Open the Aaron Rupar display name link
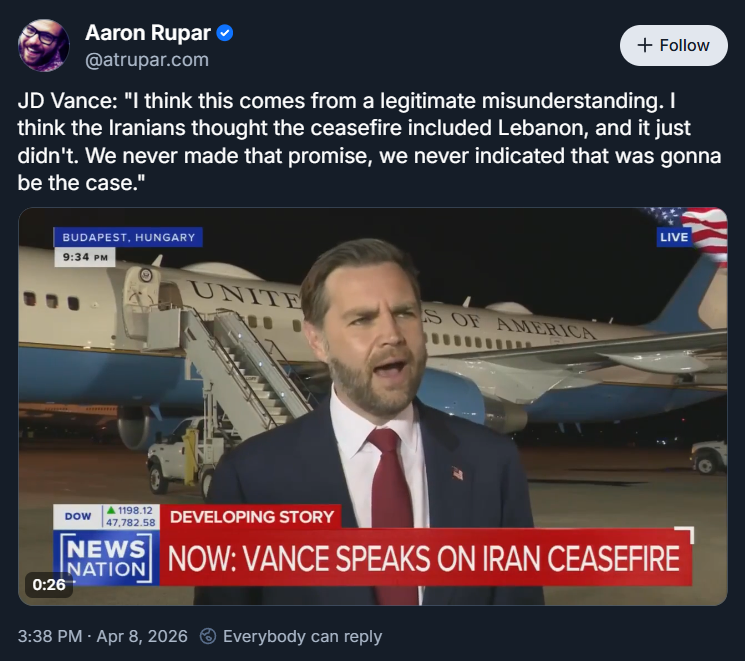Viewport: 745px width, 661px height. tap(148, 33)
